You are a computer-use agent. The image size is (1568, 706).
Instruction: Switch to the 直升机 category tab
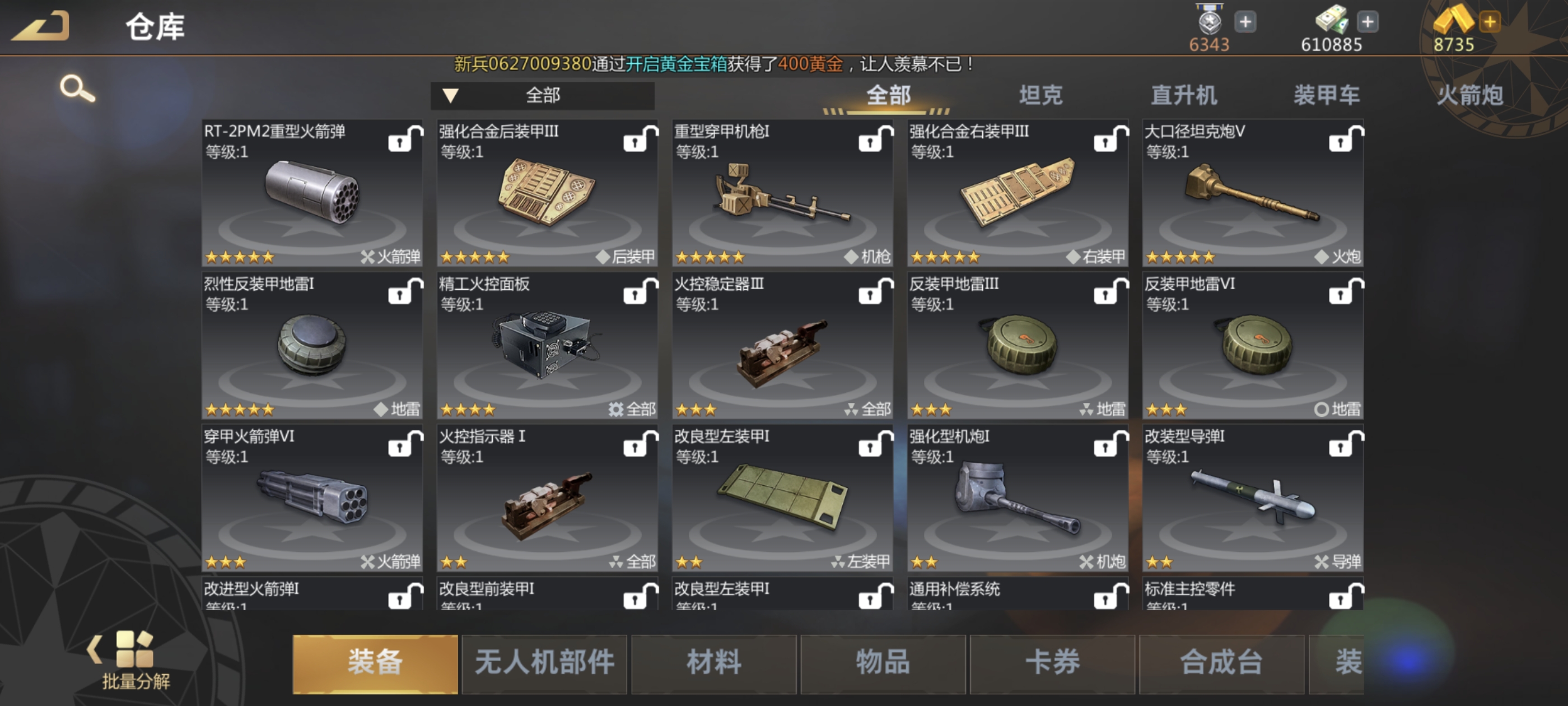[1184, 95]
